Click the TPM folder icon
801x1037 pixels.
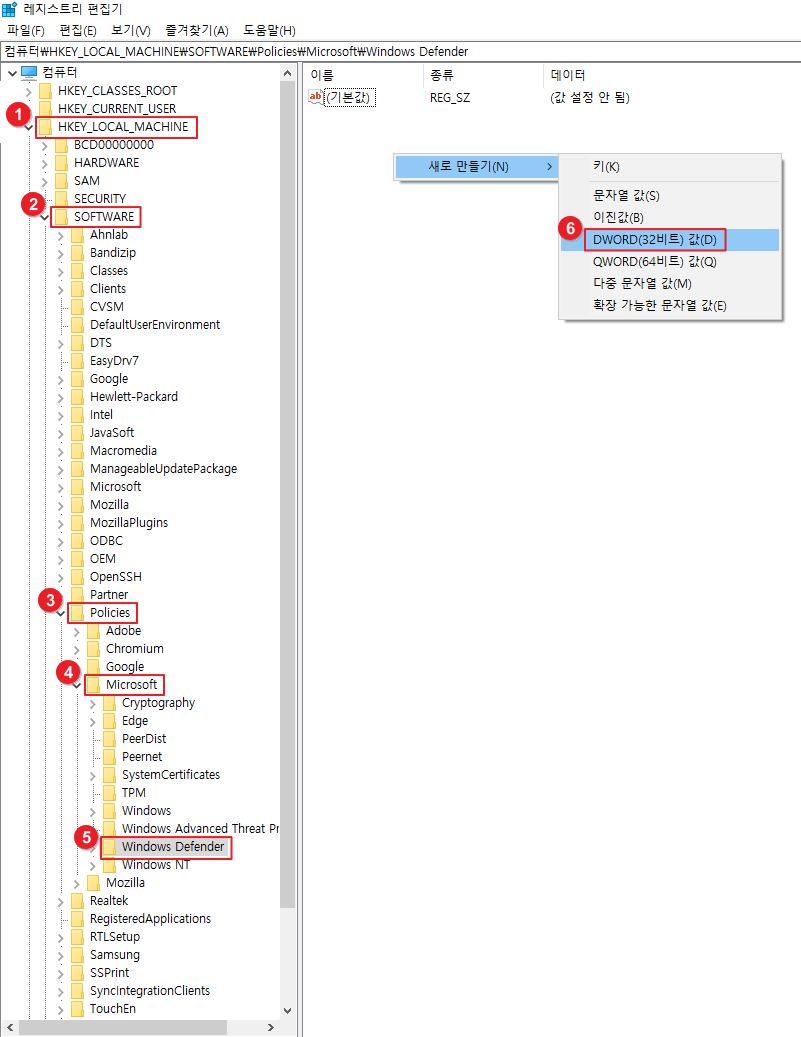pos(109,793)
